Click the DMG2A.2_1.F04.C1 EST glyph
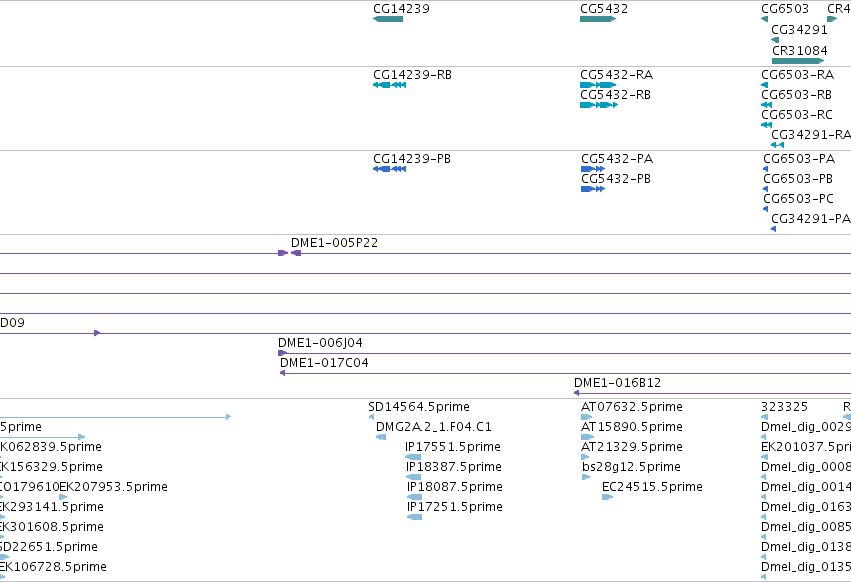This screenshot has width=851, height=582. (381, 437)
